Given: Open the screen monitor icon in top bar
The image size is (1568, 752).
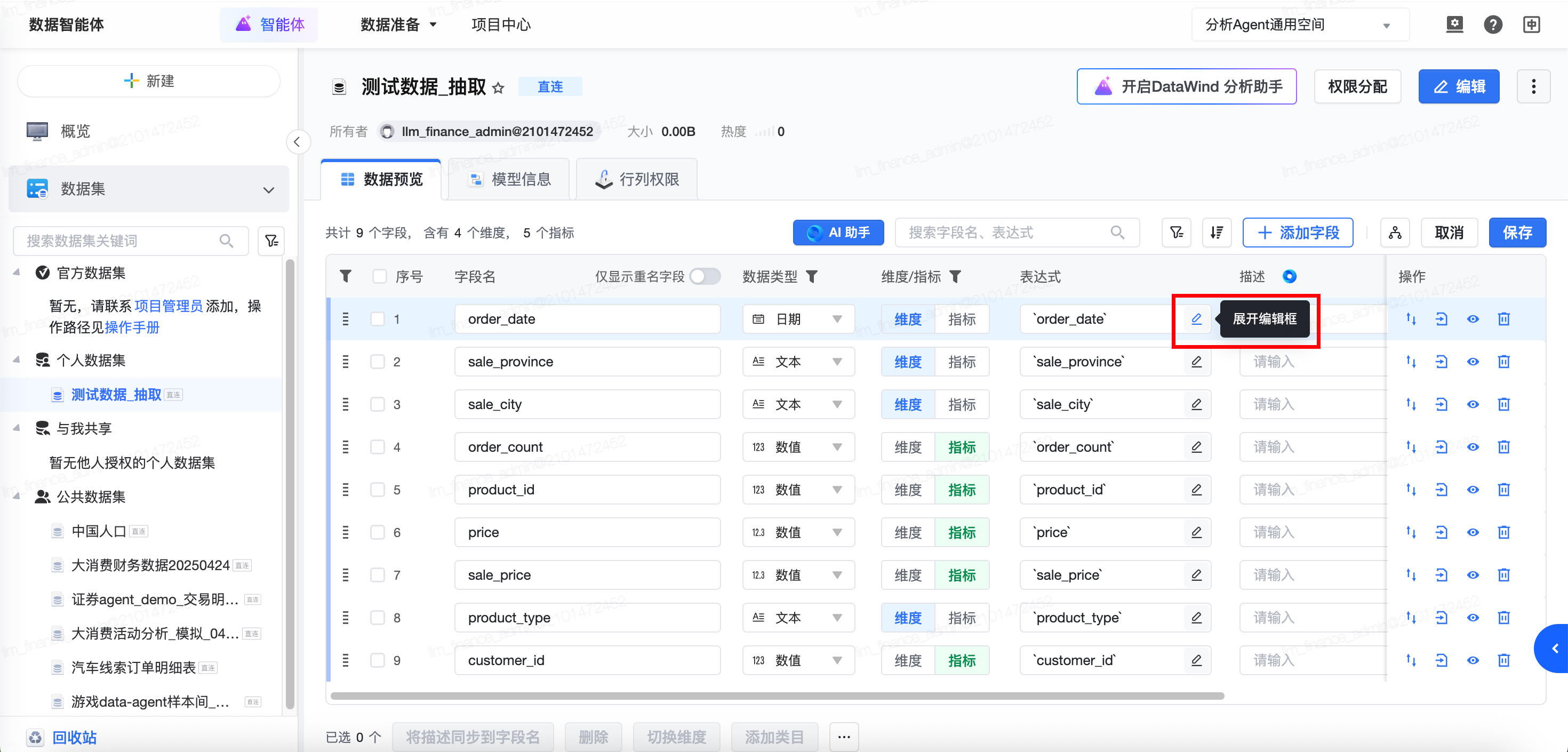Looking at the screenshot, I should pos(1454,25).
